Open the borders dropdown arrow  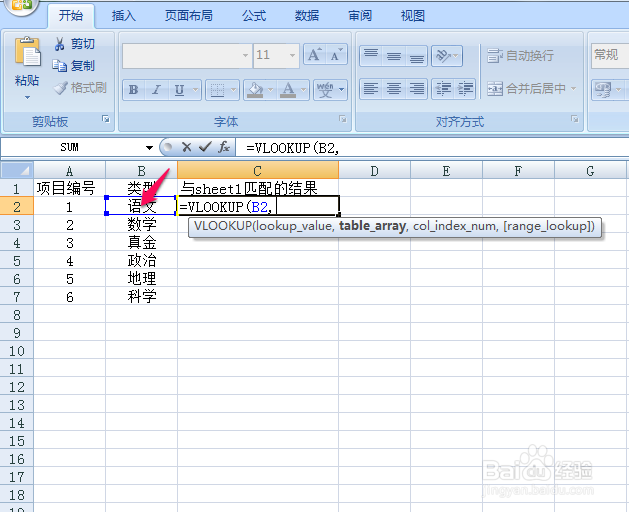click(x=233, y=89)
